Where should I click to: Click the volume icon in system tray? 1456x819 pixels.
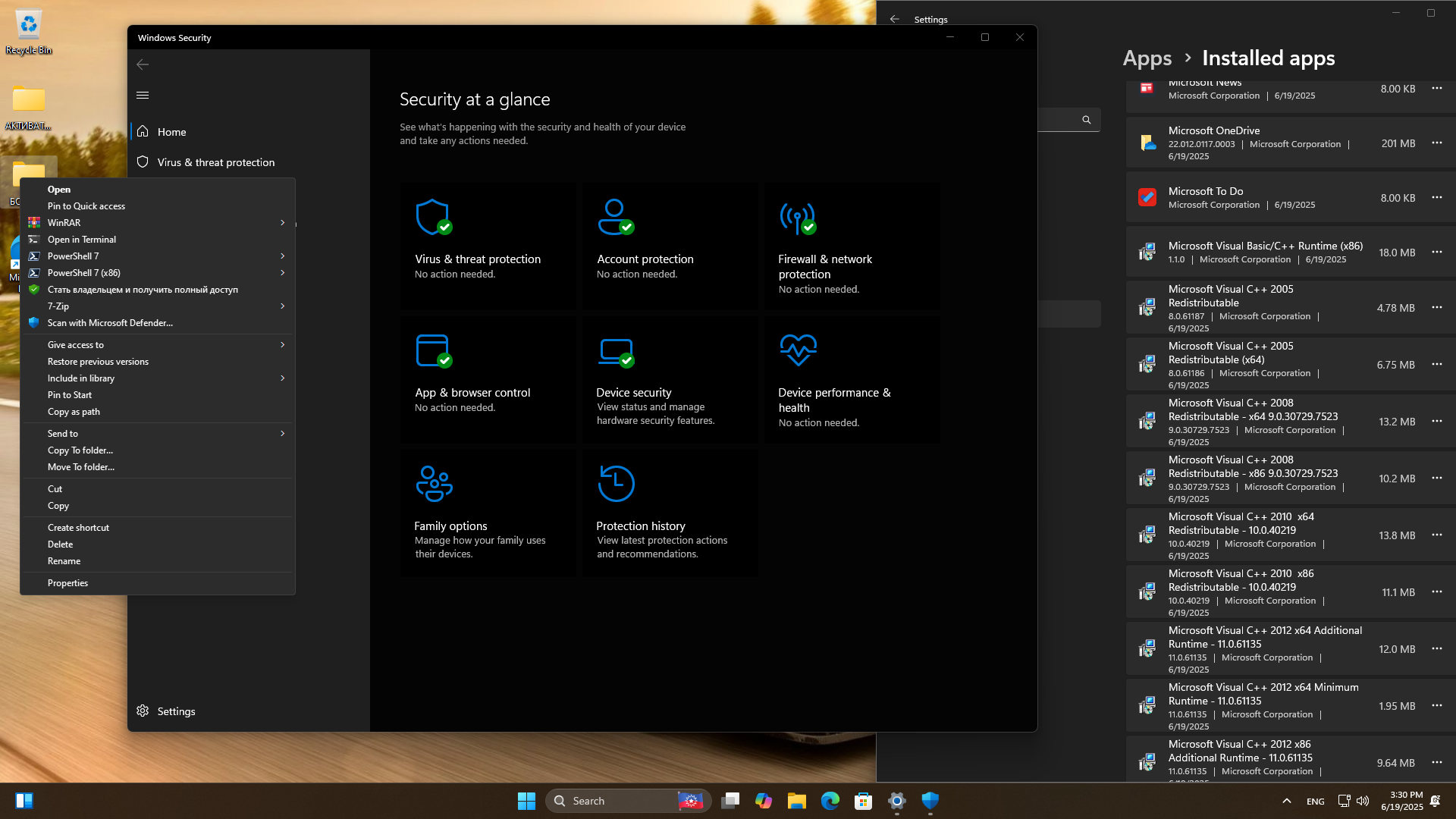(1363, 801)
